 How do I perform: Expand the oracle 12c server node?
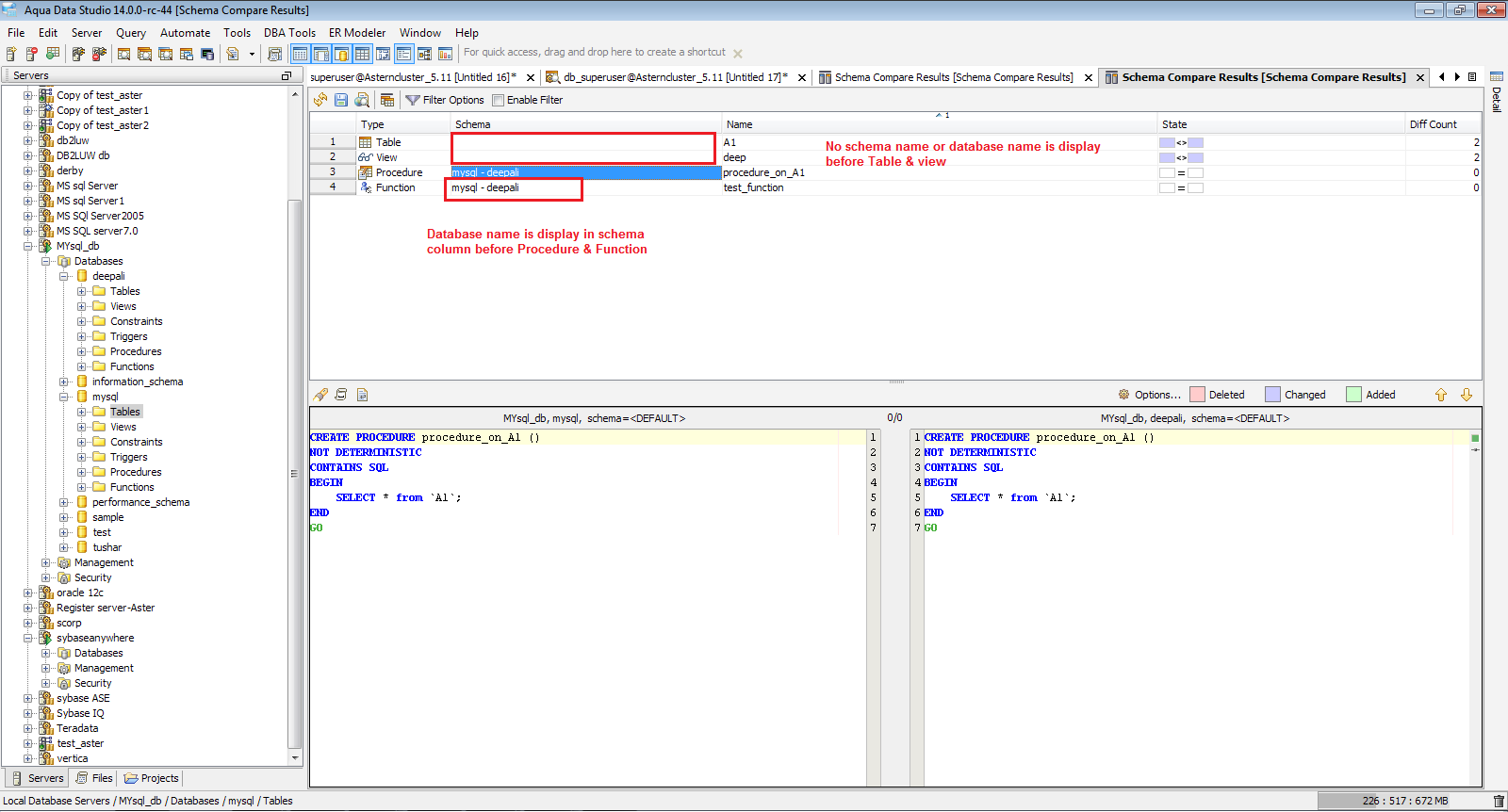[28, 593]
